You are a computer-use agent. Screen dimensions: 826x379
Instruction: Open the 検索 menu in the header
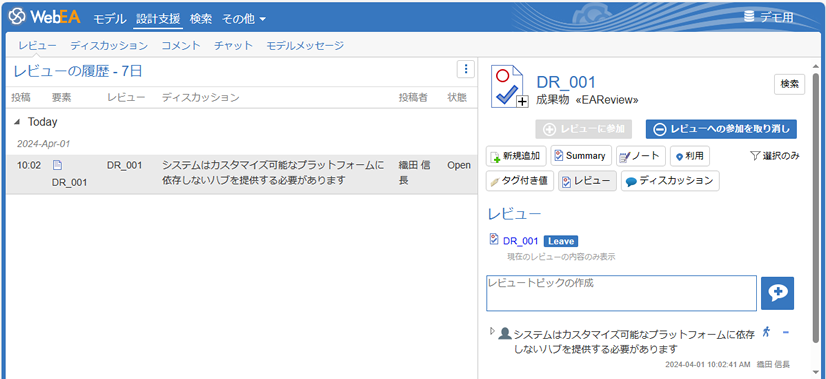click(201, 18)
